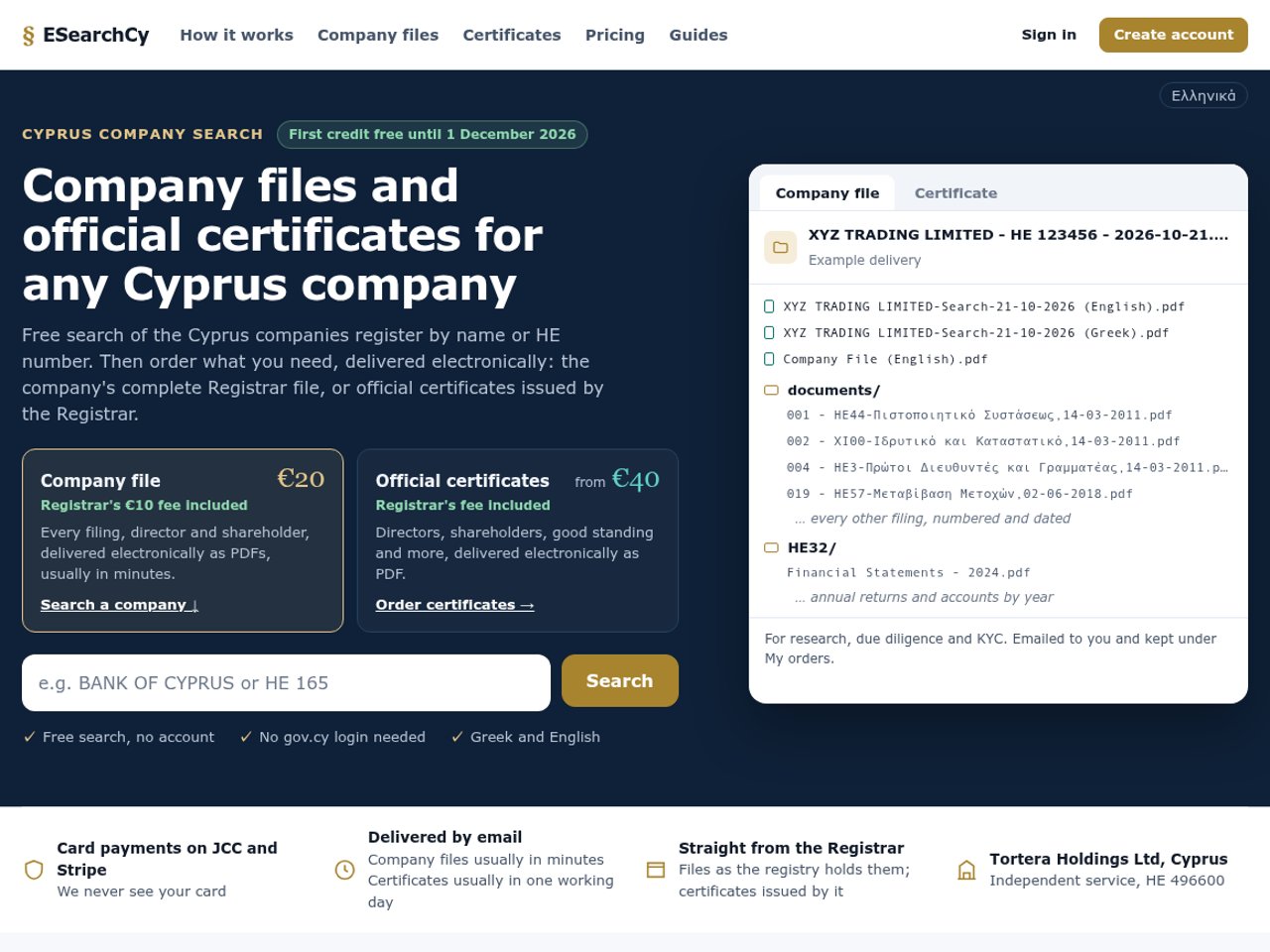Screen dimensions: 1270x952
Task: Click the Create account button
Action: tap(1174, 35)
